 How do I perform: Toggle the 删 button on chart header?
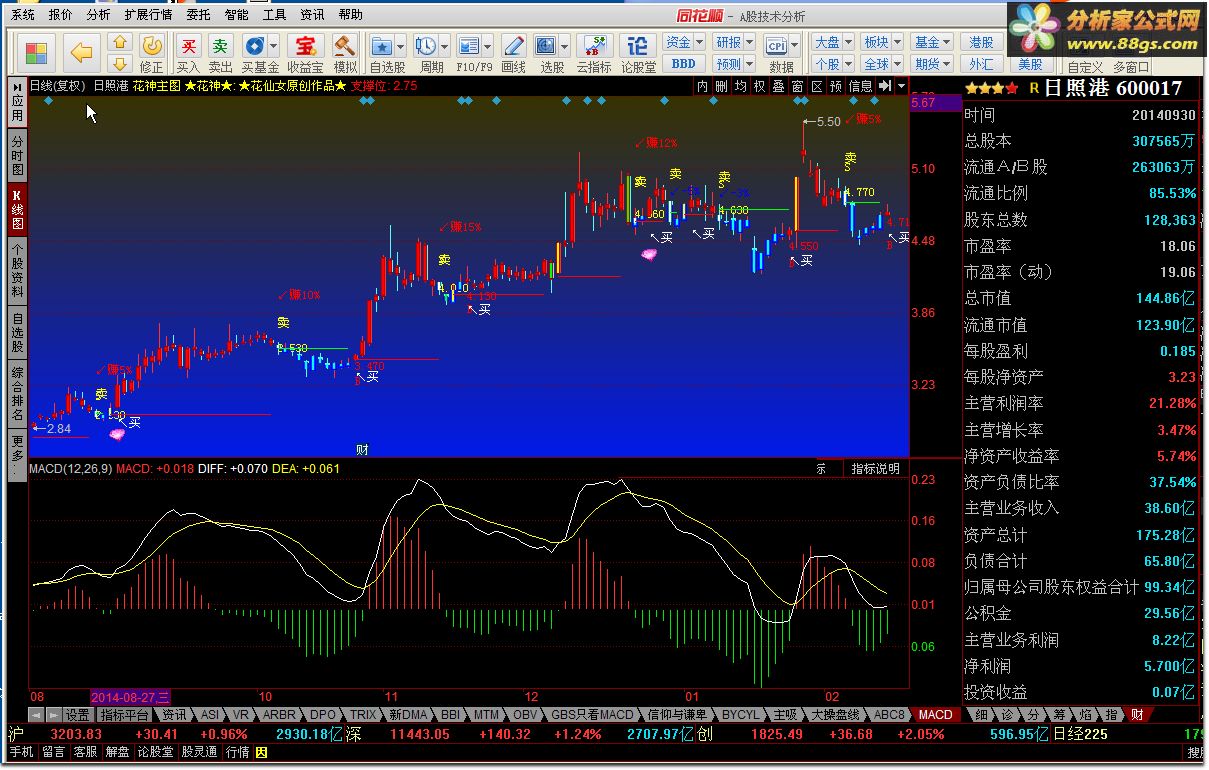(x=722, y=87)
